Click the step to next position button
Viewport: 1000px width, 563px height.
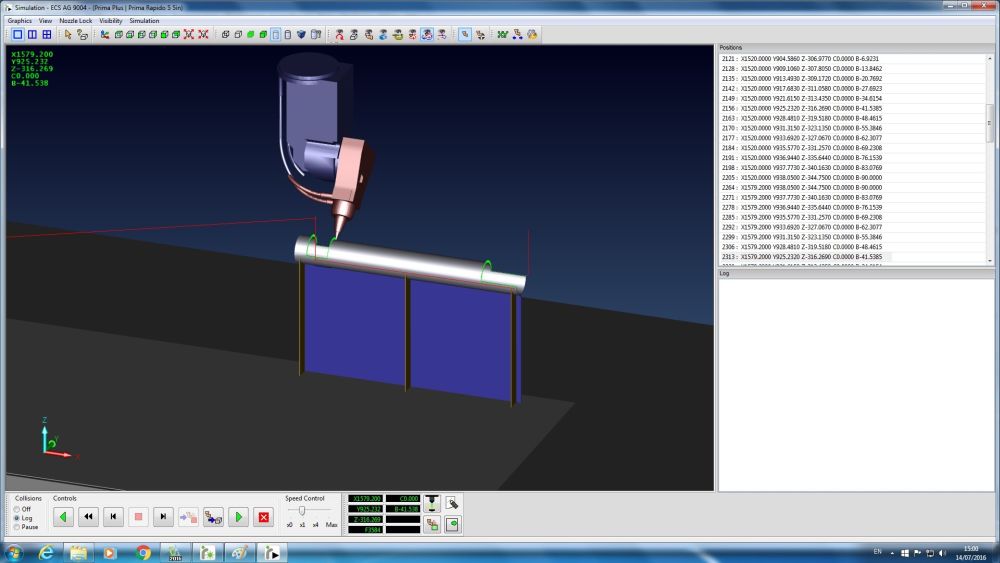tap(164, 517)
